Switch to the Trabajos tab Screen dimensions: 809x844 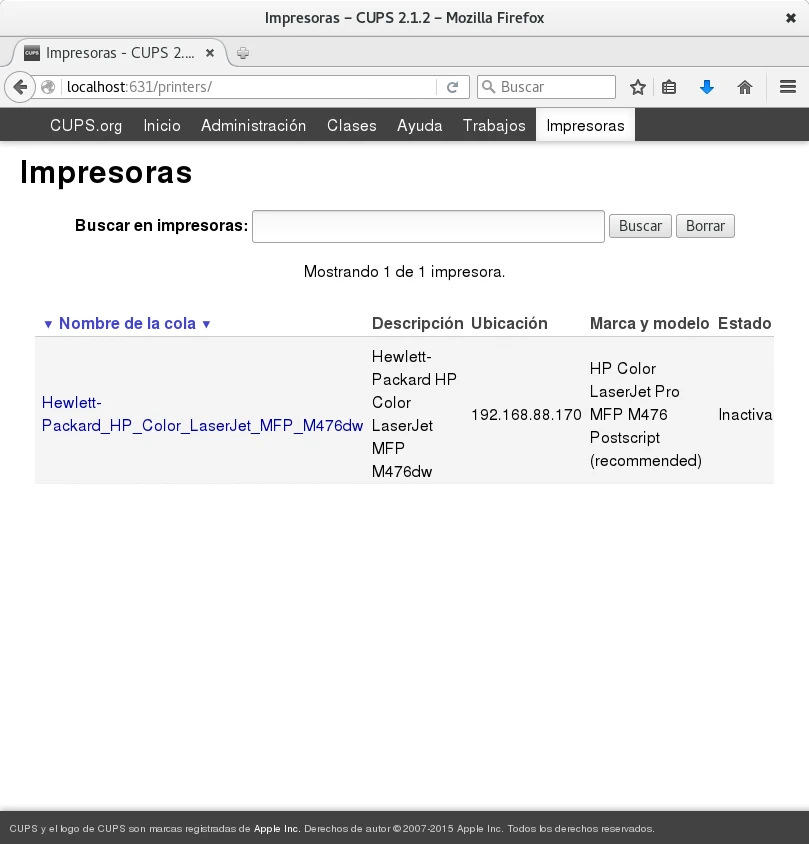tap(494, 125)
